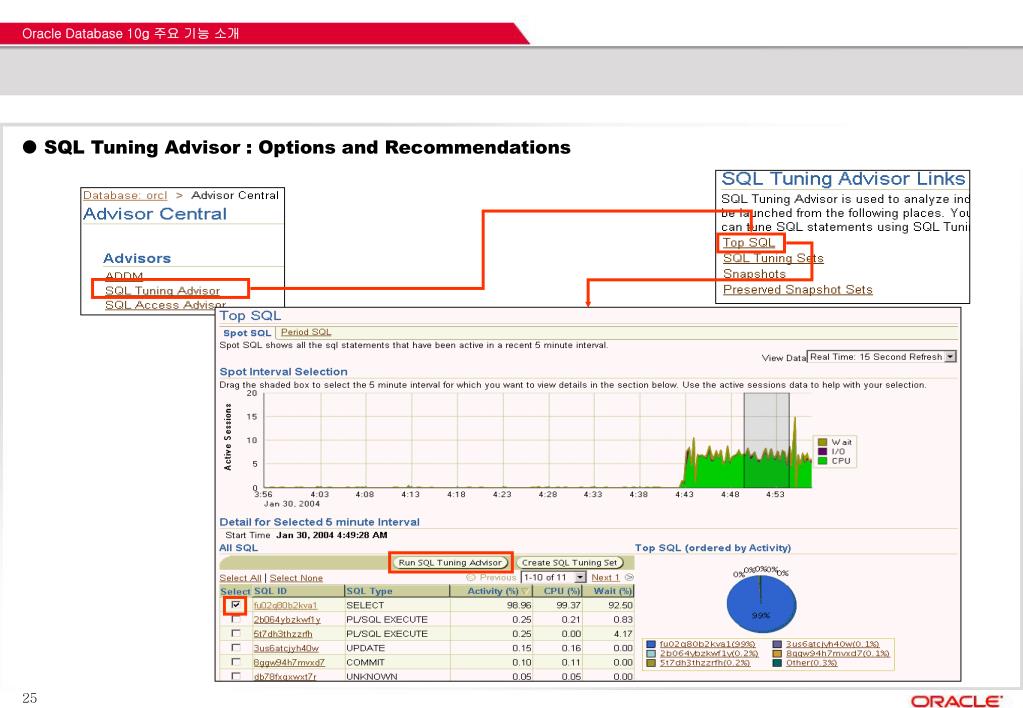The width and height of the screenshot is (1023, 708).
Task: Open the SQL Tuning Sets link
Action: [773, 258]
